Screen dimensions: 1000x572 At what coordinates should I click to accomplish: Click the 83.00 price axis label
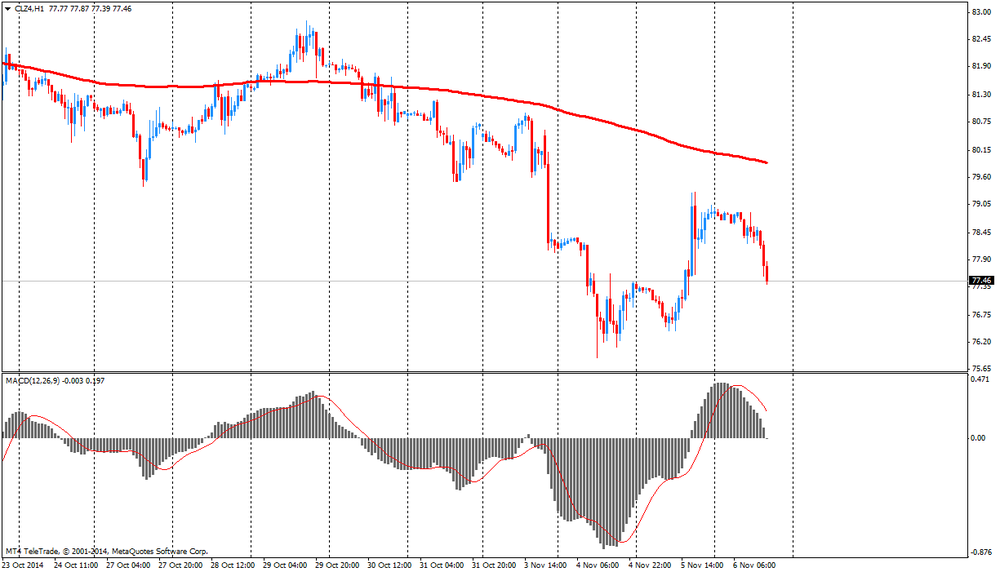981,11
